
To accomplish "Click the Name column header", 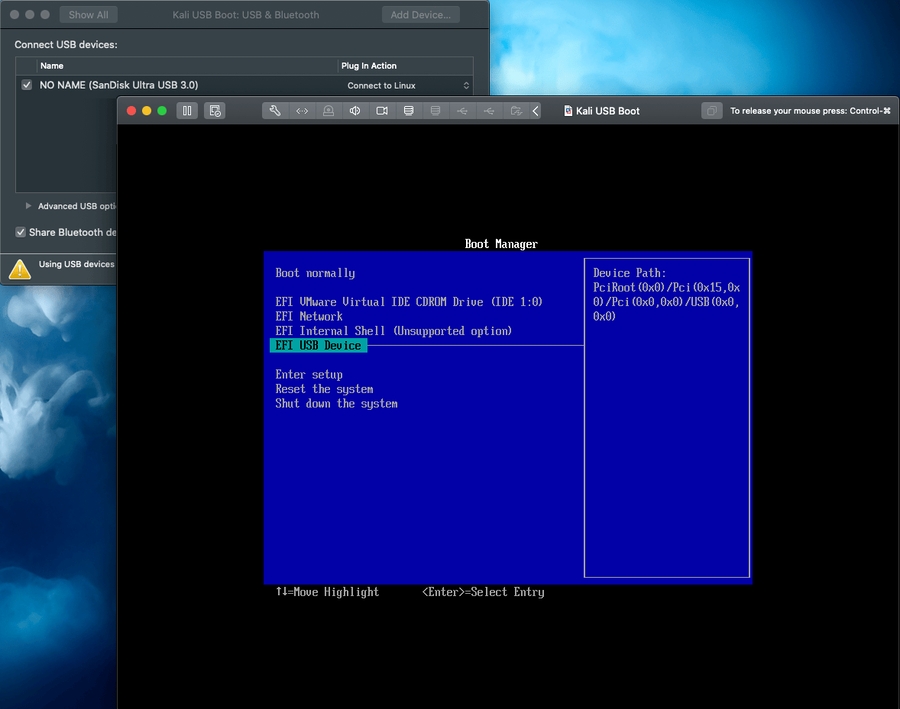I will click(x=52, y=66).
